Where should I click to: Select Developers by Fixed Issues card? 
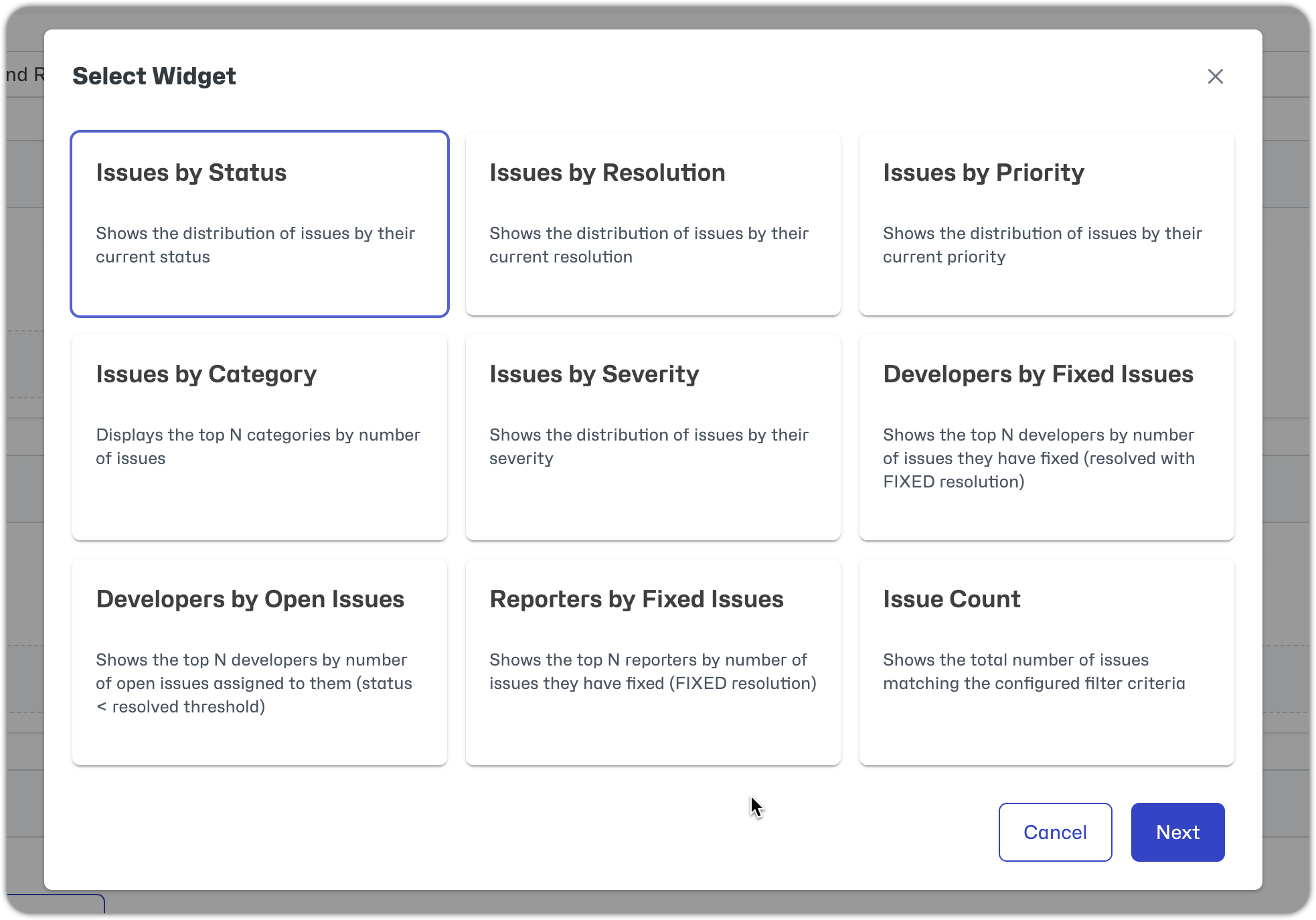click(x=1046, y=437)
